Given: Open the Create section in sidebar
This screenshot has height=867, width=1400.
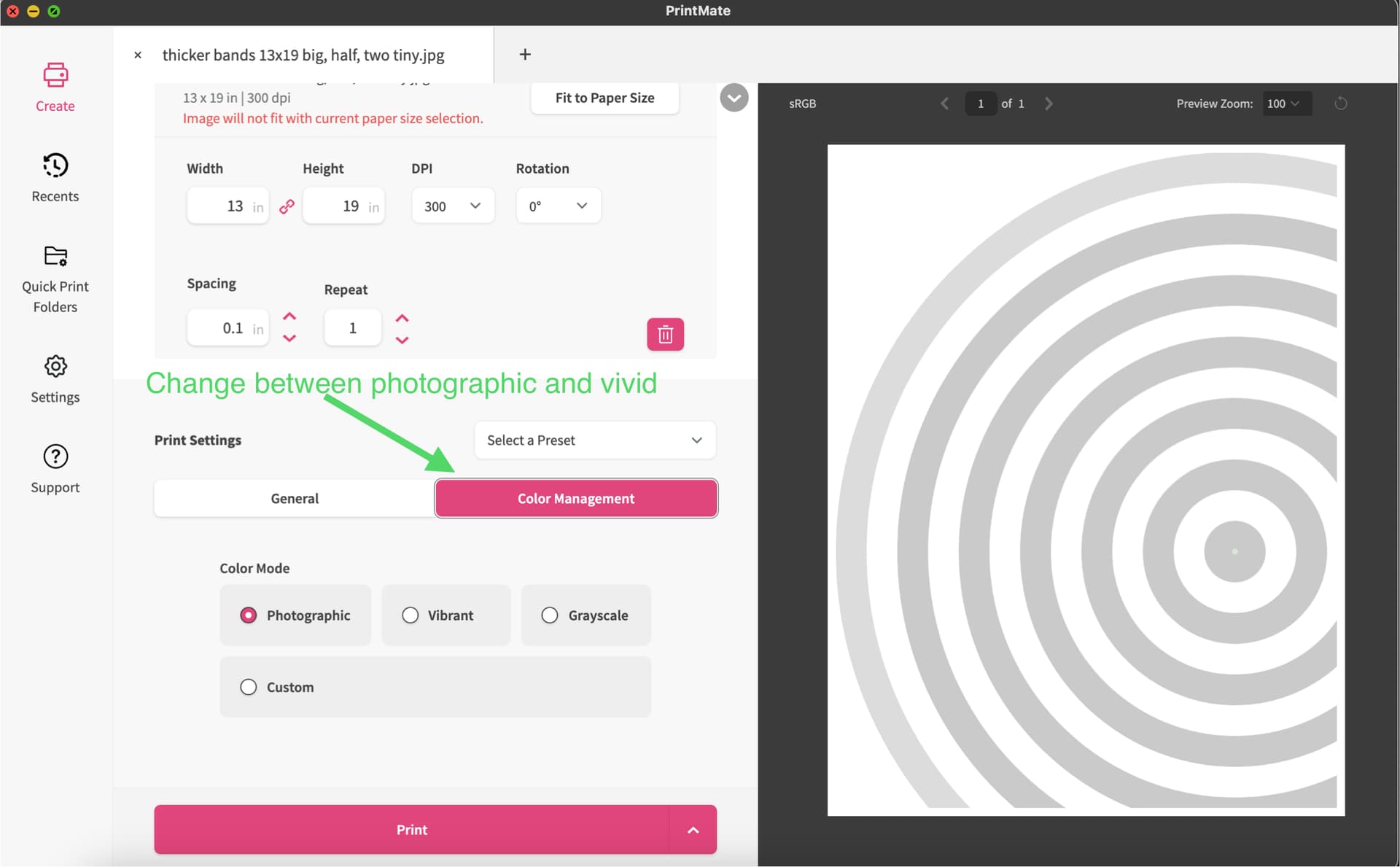Looking at the screenshot, I should pos(55,88).
